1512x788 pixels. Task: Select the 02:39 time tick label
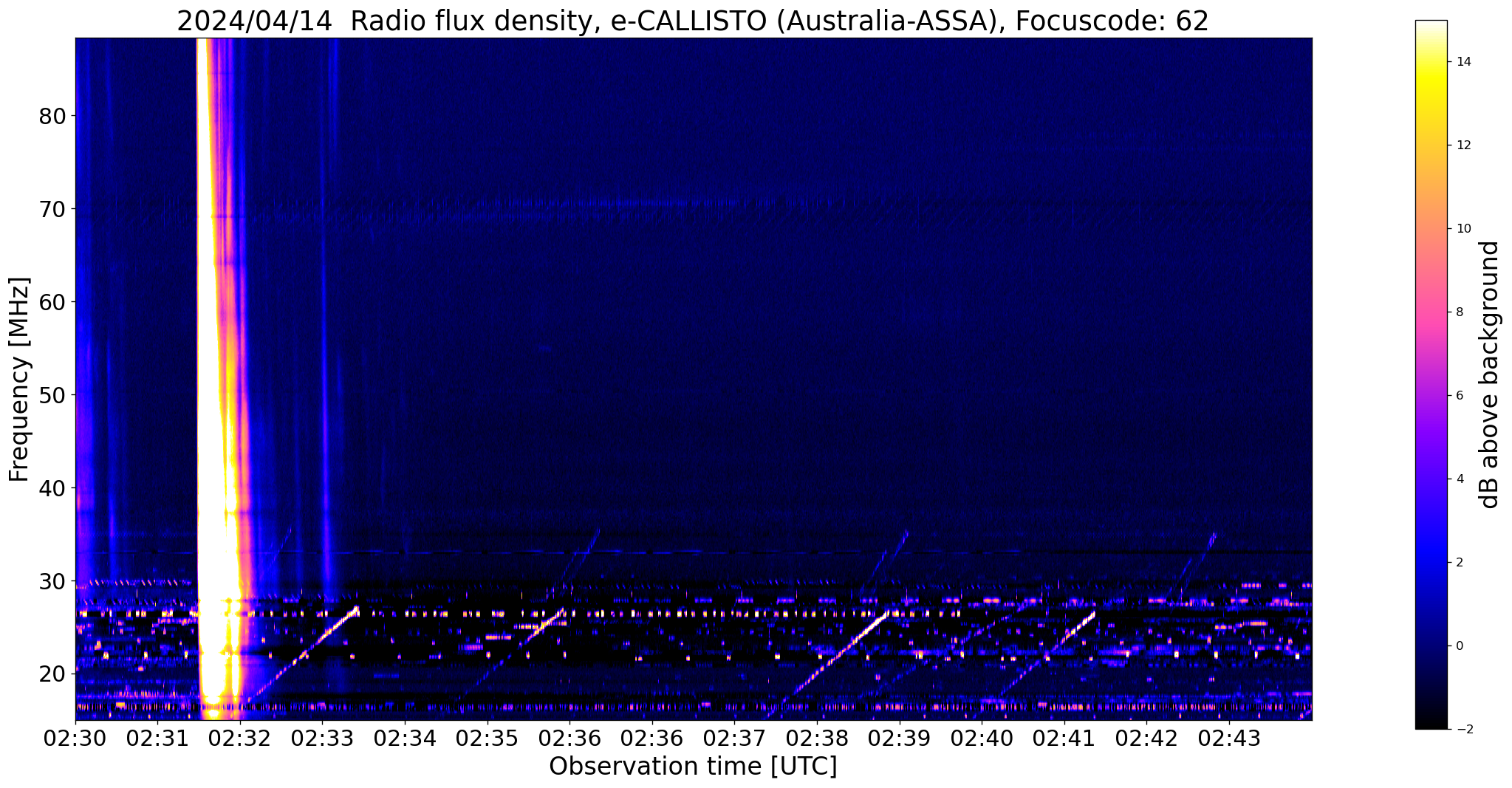pos(900,738)
